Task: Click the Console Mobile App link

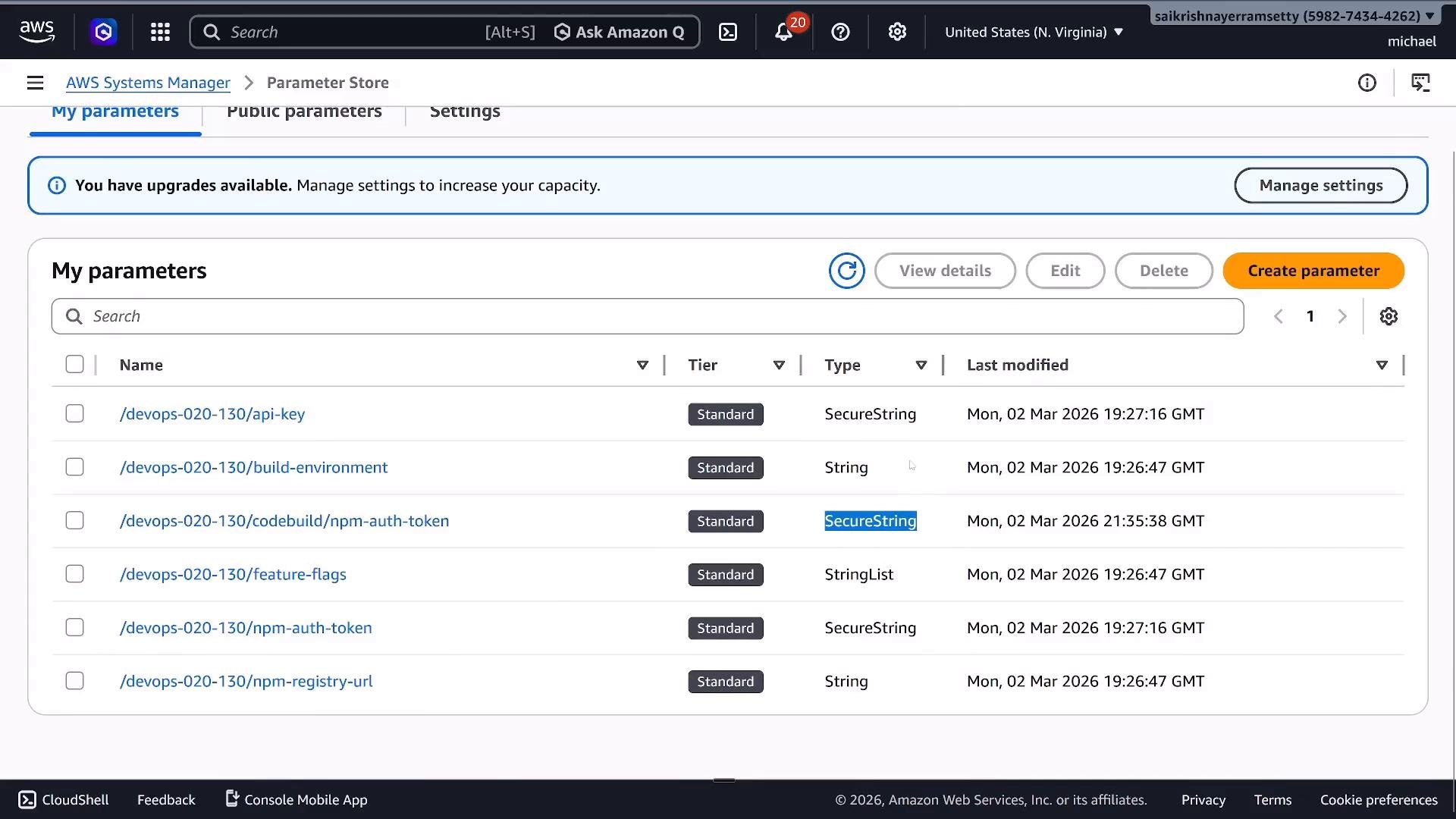Action: (x=297, y=799)
